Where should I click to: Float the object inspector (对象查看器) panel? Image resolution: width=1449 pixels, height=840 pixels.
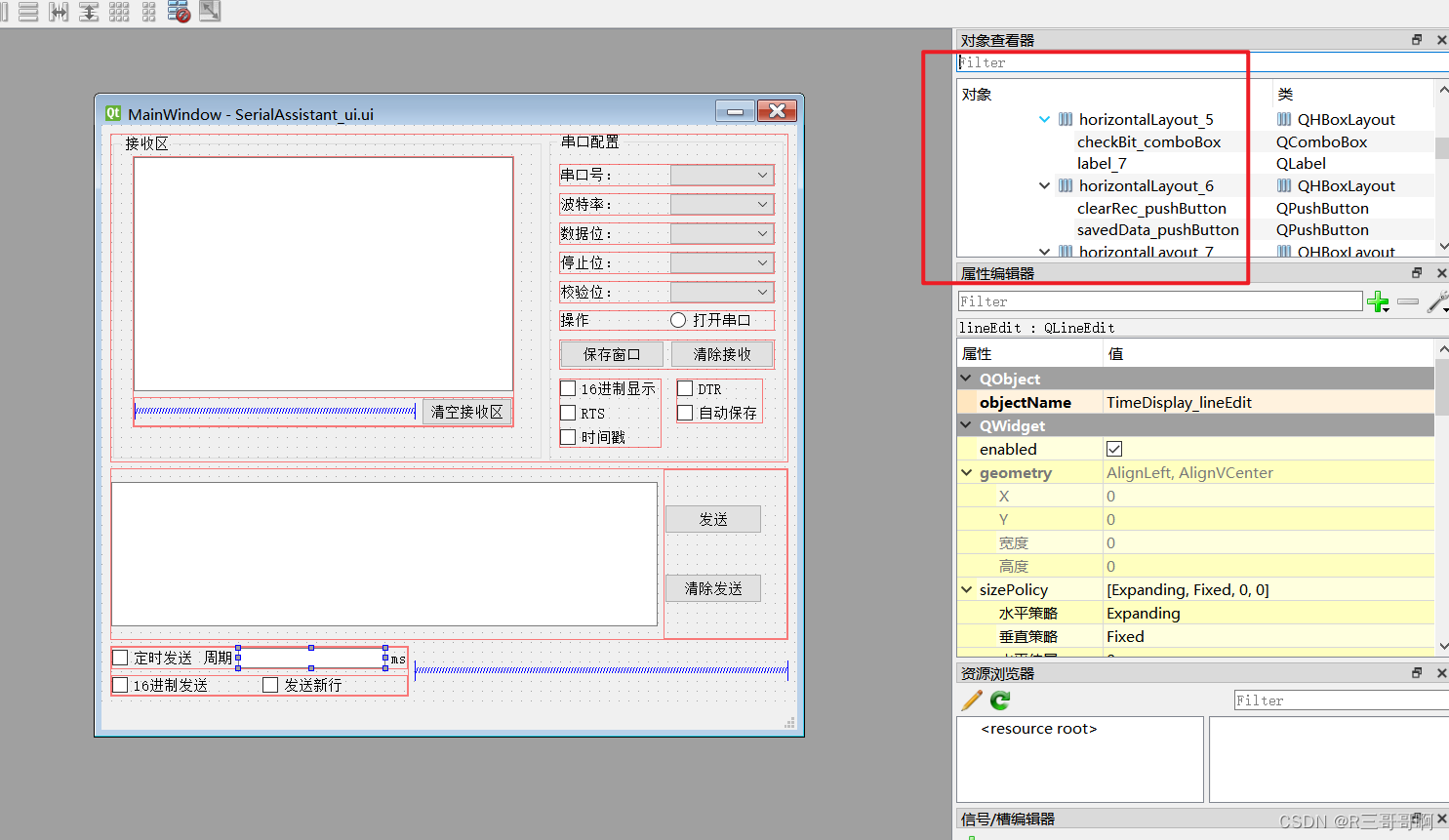point(1417,40)
